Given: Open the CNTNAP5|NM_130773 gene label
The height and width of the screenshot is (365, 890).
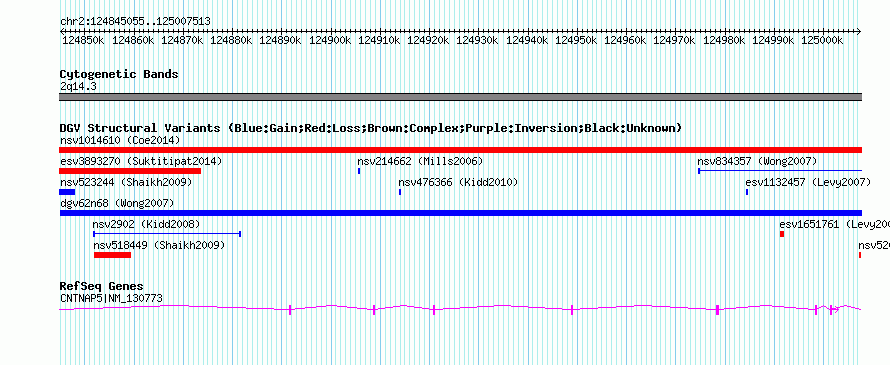Looking at the screenshot, I should click(x=111, y=298).
